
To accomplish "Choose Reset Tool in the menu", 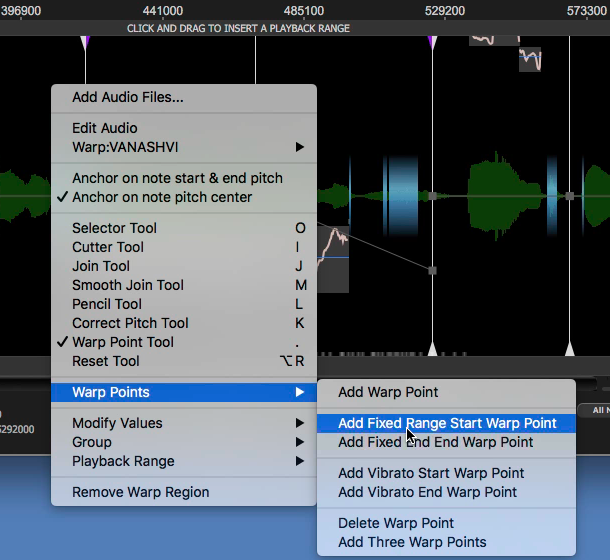I will point(106,361).
